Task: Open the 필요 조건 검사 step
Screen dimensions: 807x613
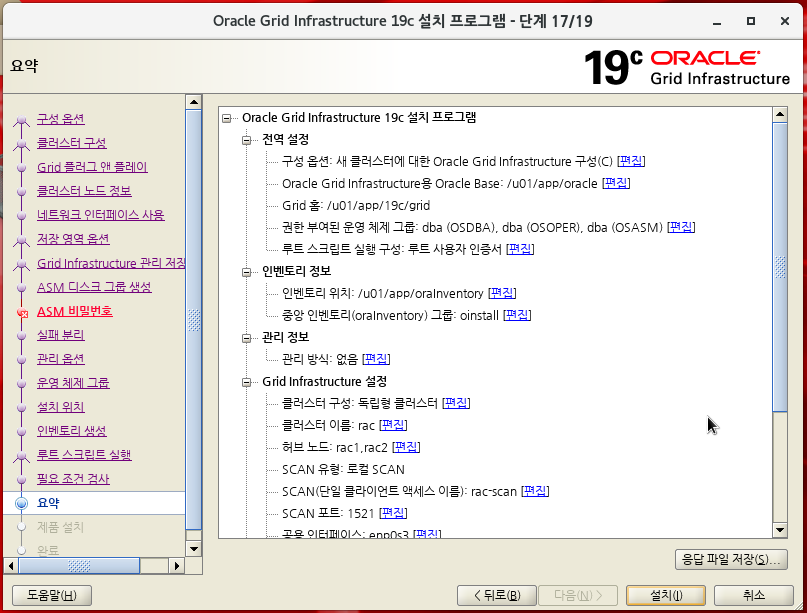Action: pyautogui.click(x=73, y=479)
